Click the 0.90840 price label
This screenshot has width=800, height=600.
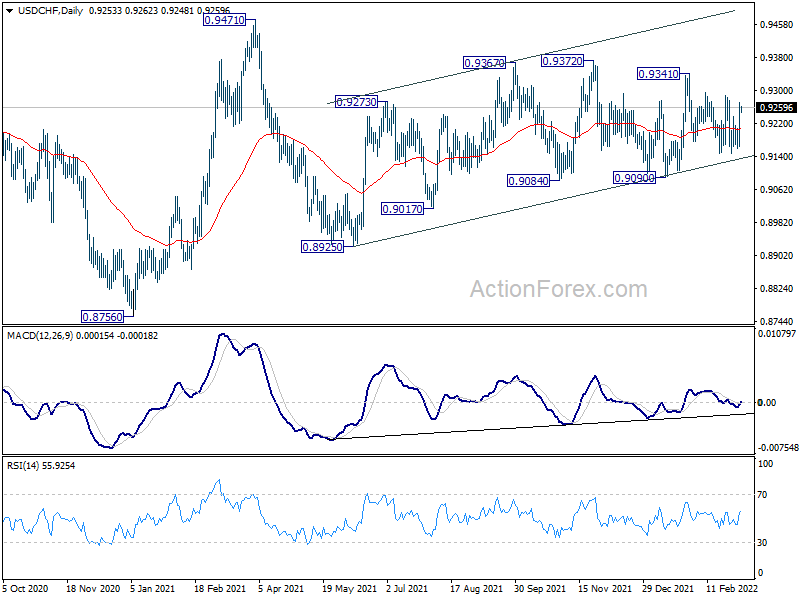pyautogui.click(x=529, y=181)
